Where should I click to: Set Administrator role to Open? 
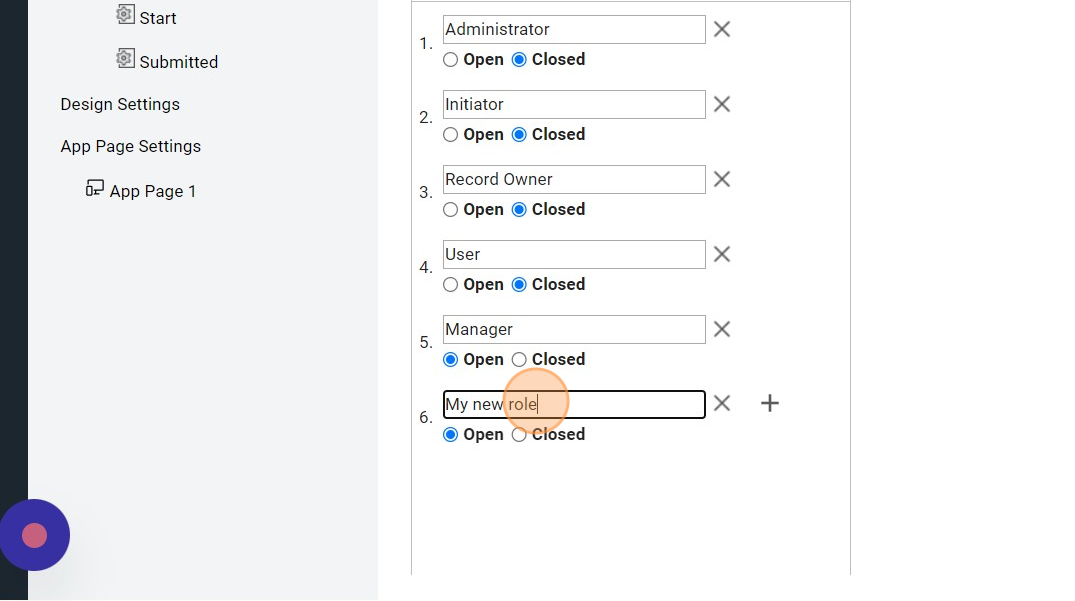coord(451,60)
